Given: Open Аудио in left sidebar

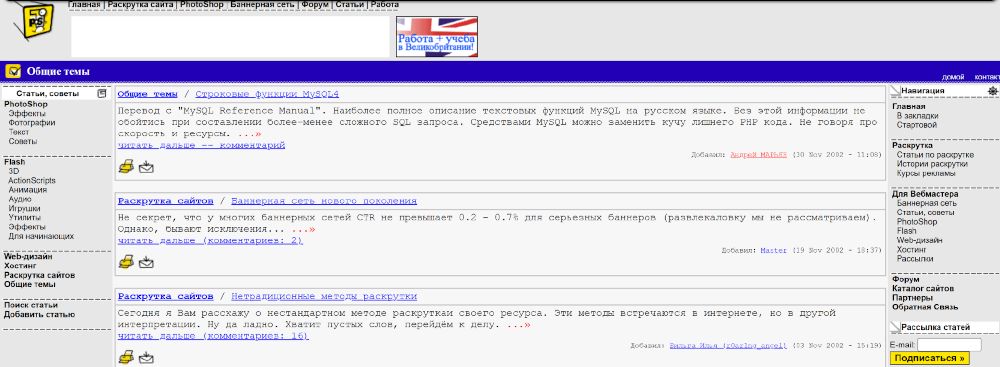Looking at the screenshot, I should point(20,199).
